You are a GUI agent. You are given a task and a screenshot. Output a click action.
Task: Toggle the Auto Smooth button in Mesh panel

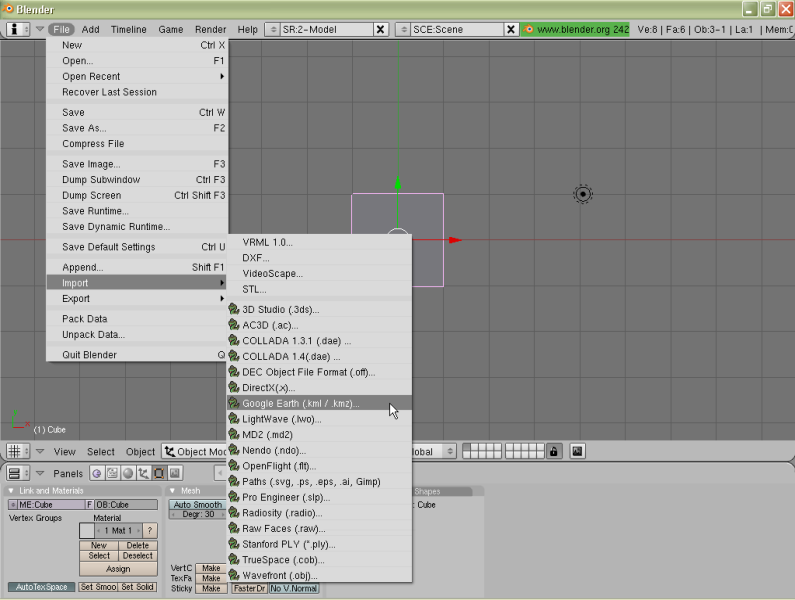(x=198, y=505)
